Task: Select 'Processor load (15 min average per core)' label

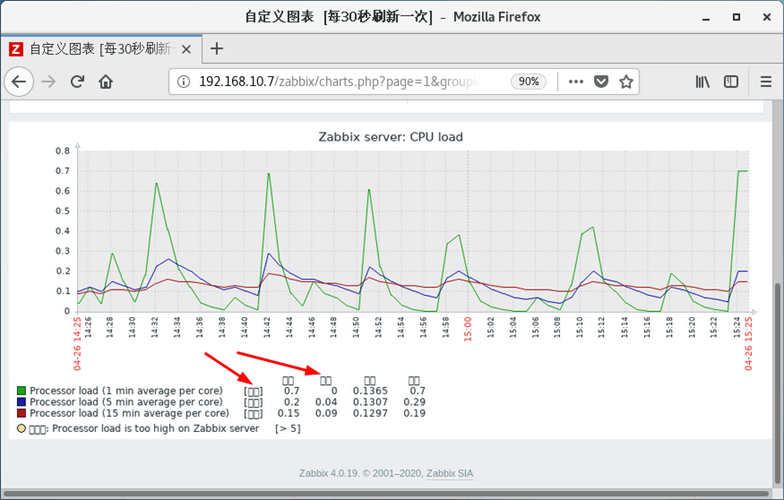Action: pos(129,414)
